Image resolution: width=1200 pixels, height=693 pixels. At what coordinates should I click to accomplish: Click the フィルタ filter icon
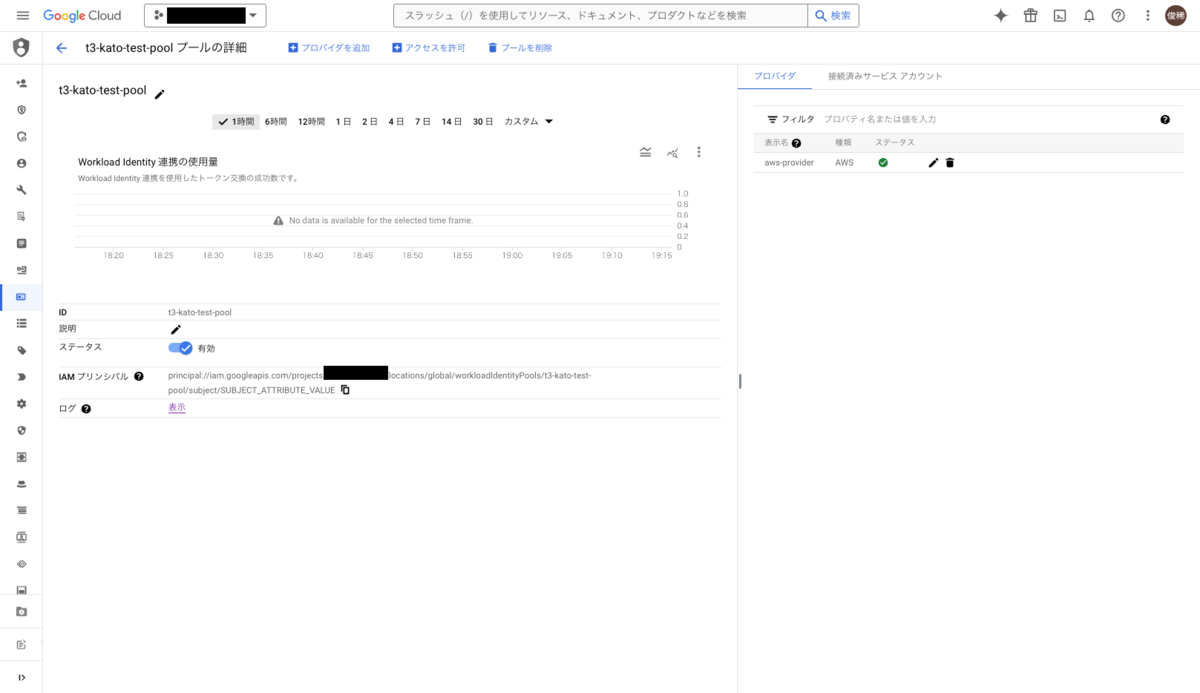tap(772, 119)
